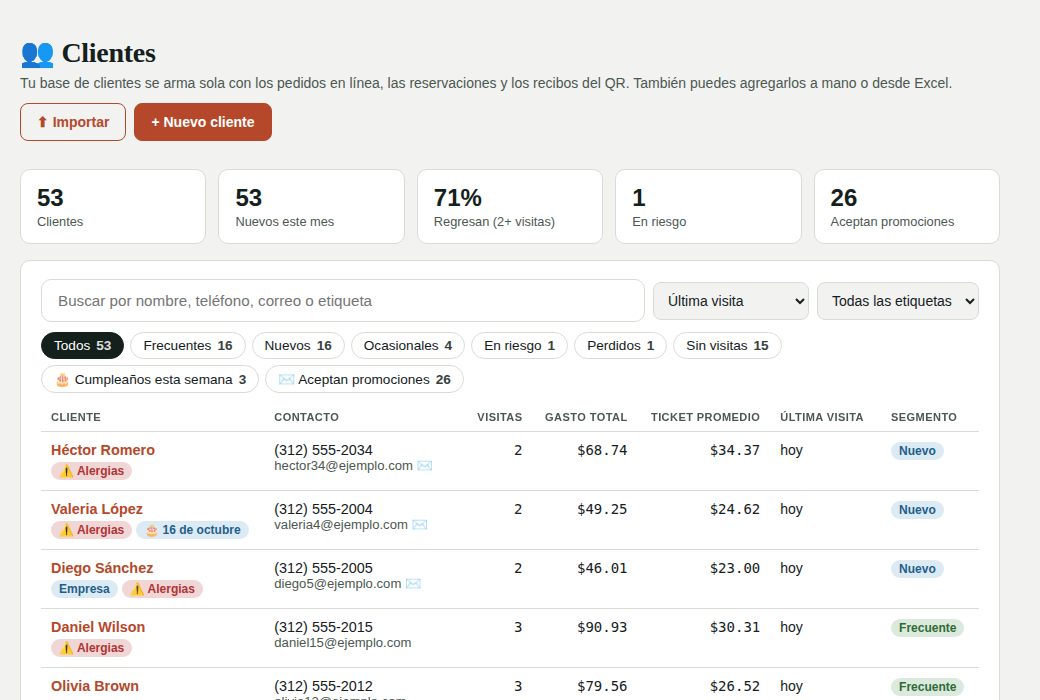Click the Frecuente badge in Daniel Wilson's row
1040x700 pixels.
tap(927, 628)
